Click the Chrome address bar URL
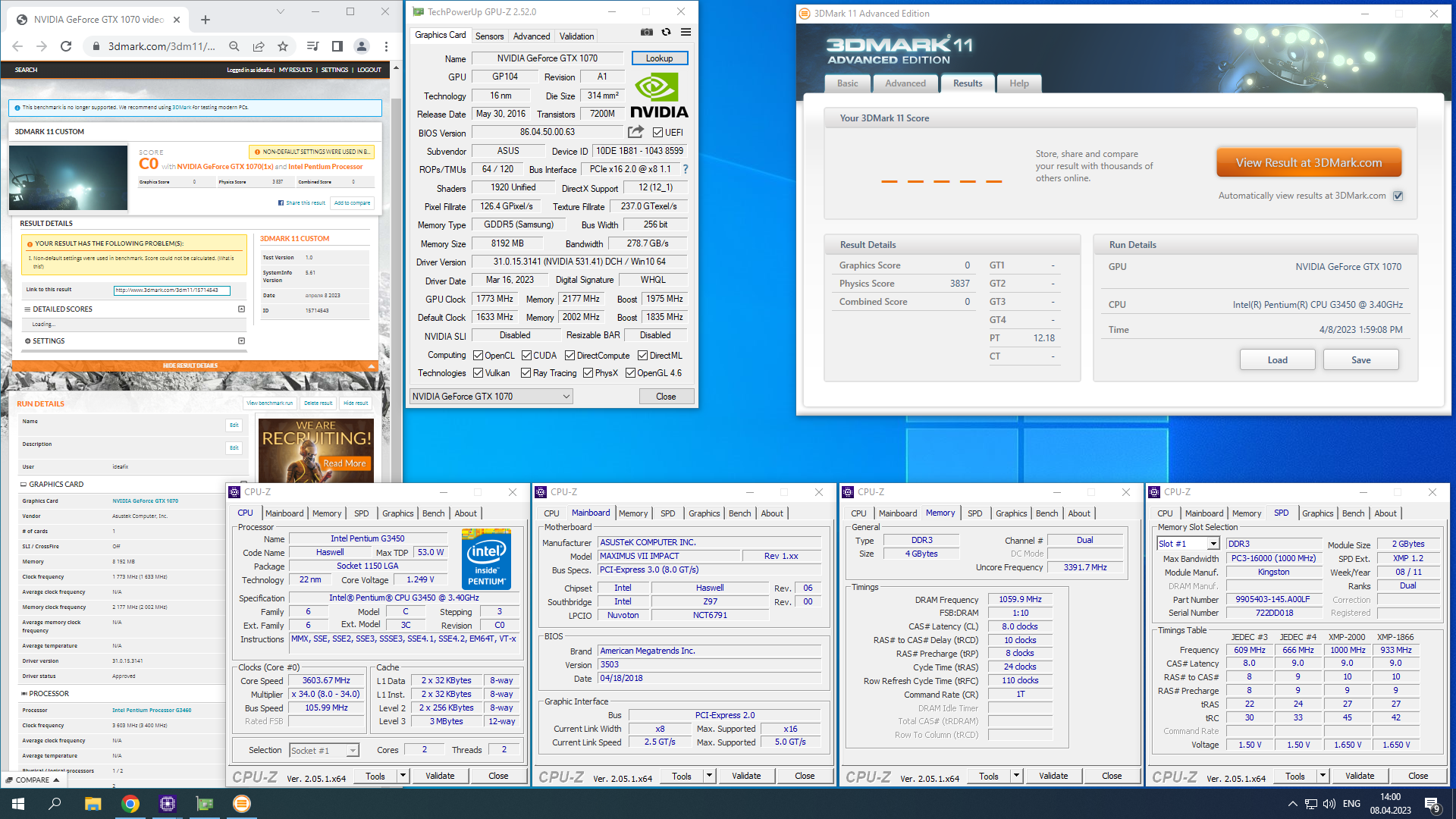This screenshot has height=819, width=1456. point(161,46)
